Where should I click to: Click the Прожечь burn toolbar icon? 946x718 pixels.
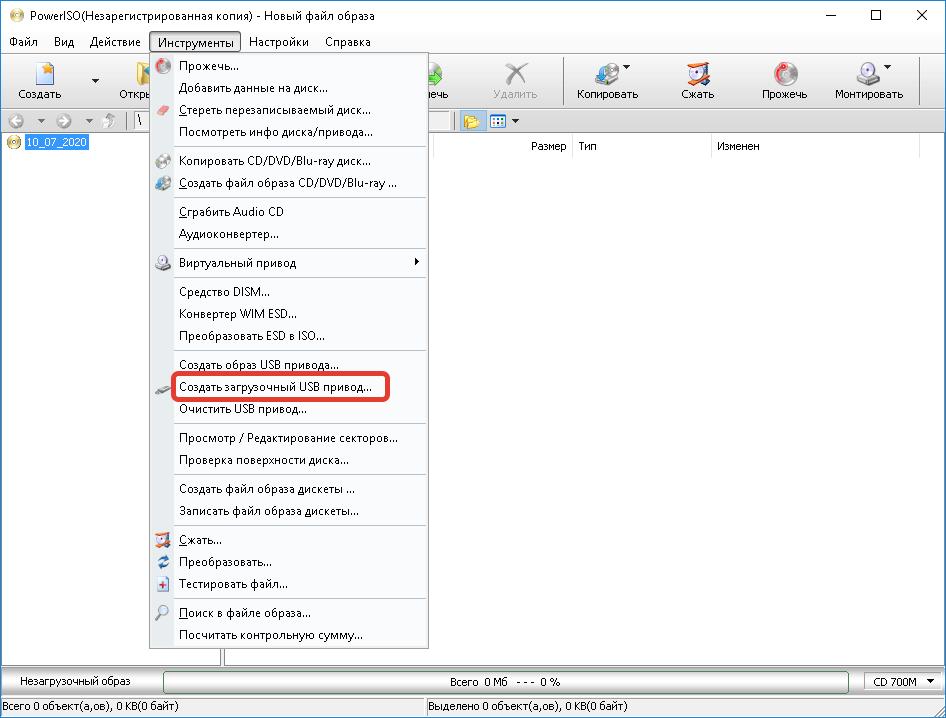[x=785, y=74]
